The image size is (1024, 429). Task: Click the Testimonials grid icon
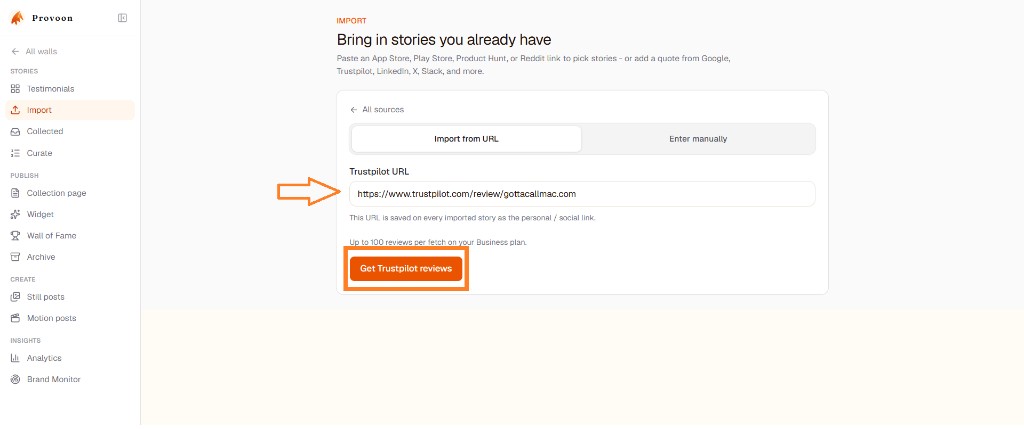click(x=16, y=89)
